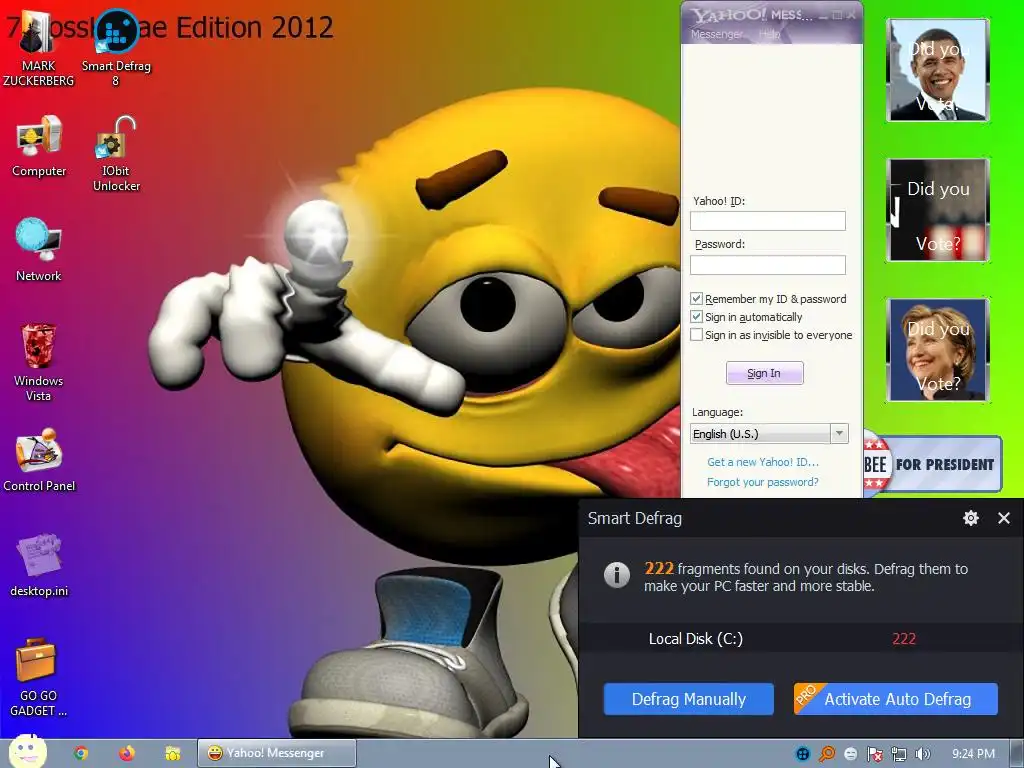1024x768 pixels.
Task: Toggle Remember my ID & password checkbox
Action: click(x=697, y=298)
